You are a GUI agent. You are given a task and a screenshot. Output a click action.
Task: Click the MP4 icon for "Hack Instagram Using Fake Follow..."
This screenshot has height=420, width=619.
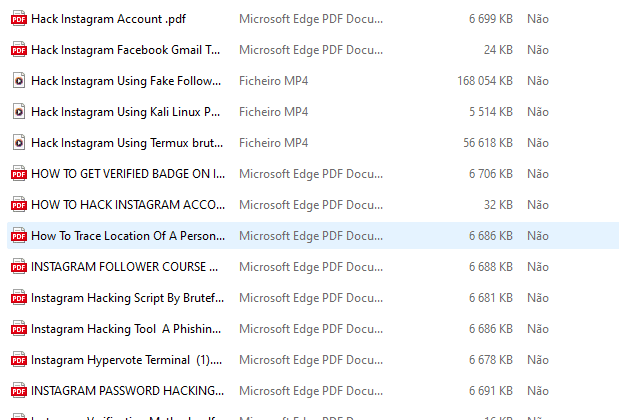pyautogui.click(x=18, y=80)
